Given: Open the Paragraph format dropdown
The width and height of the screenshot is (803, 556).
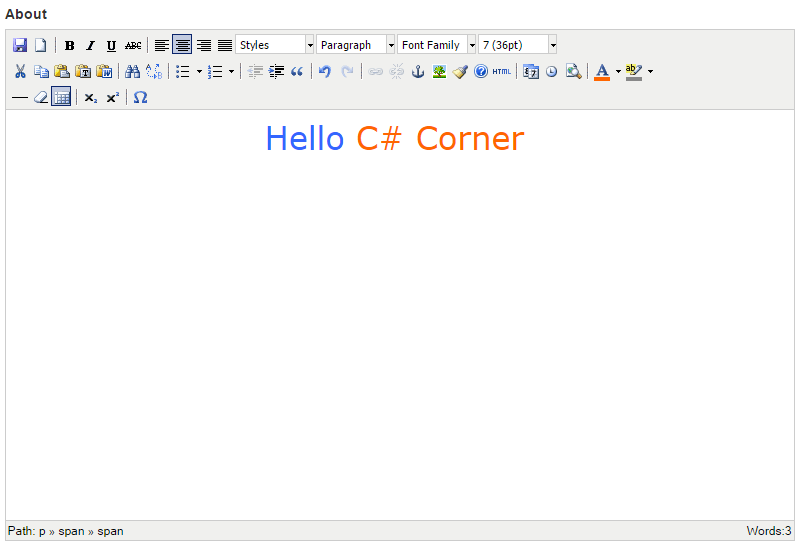Looking at the screenshot, I should (355, 45).
